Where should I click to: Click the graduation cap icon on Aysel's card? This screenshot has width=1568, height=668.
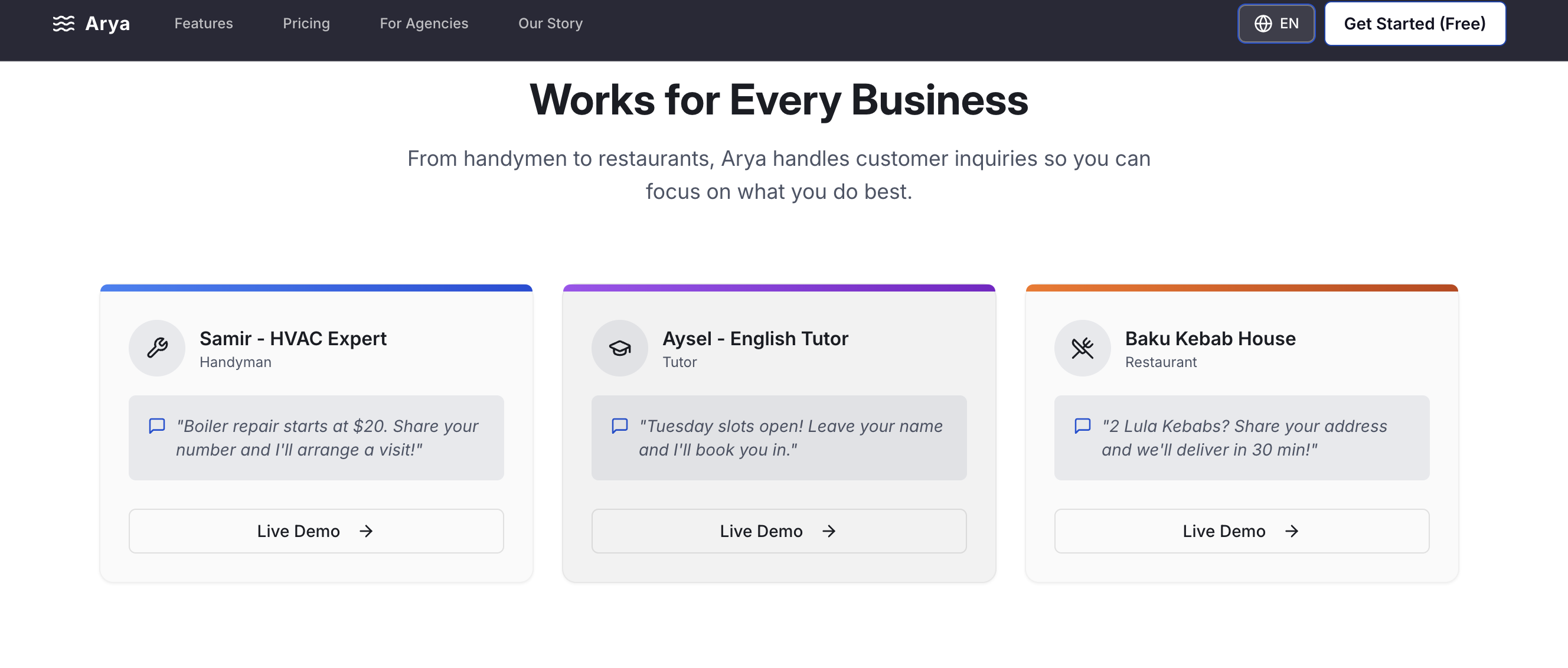[620, 348]
